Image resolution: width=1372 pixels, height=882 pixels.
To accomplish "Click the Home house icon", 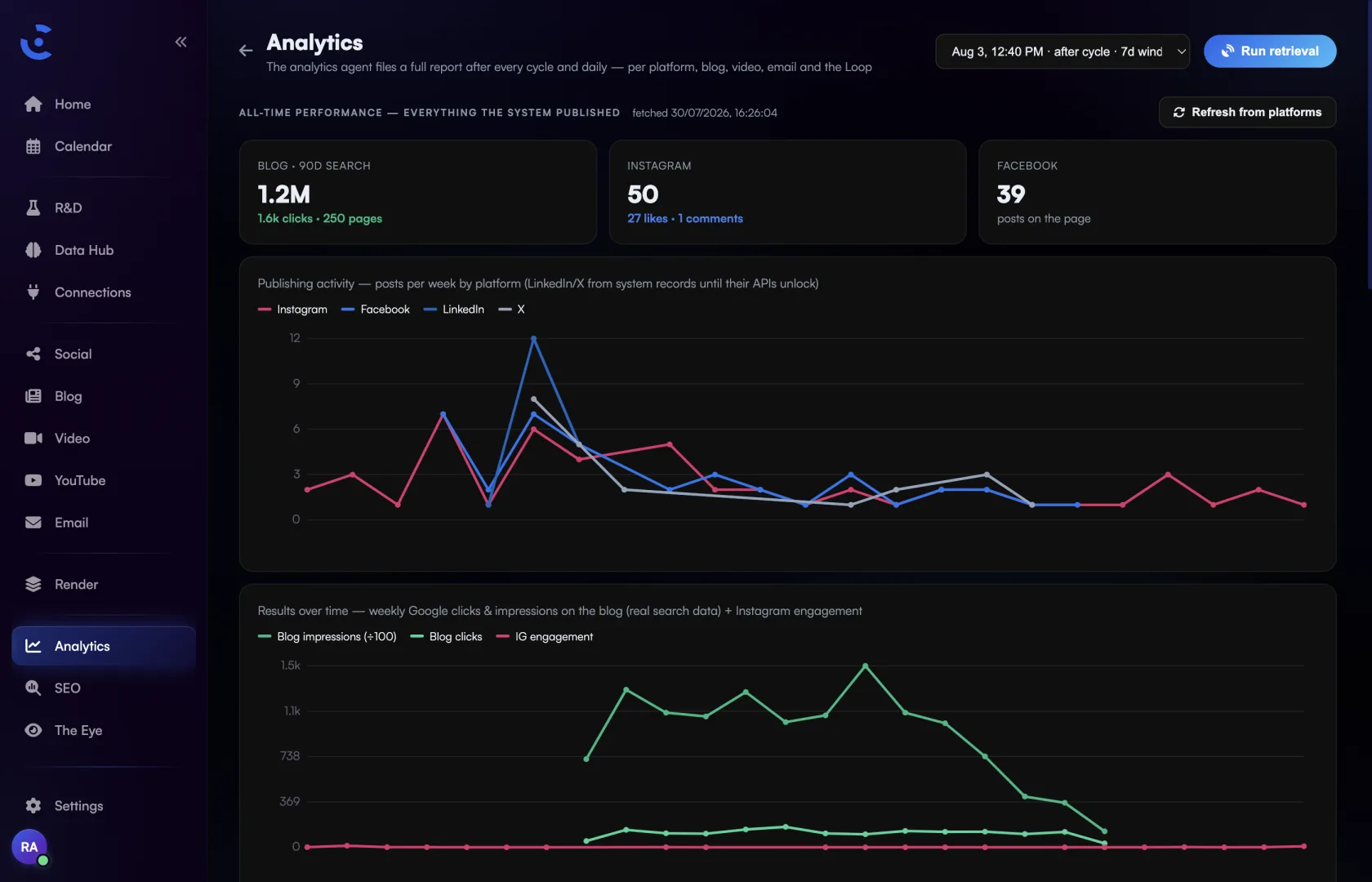I will [x=33, y=104].
